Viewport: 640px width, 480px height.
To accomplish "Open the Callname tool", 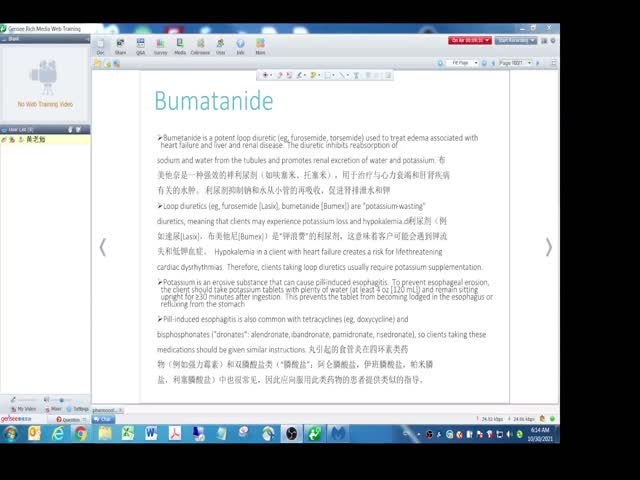I will tap(200, 47).
